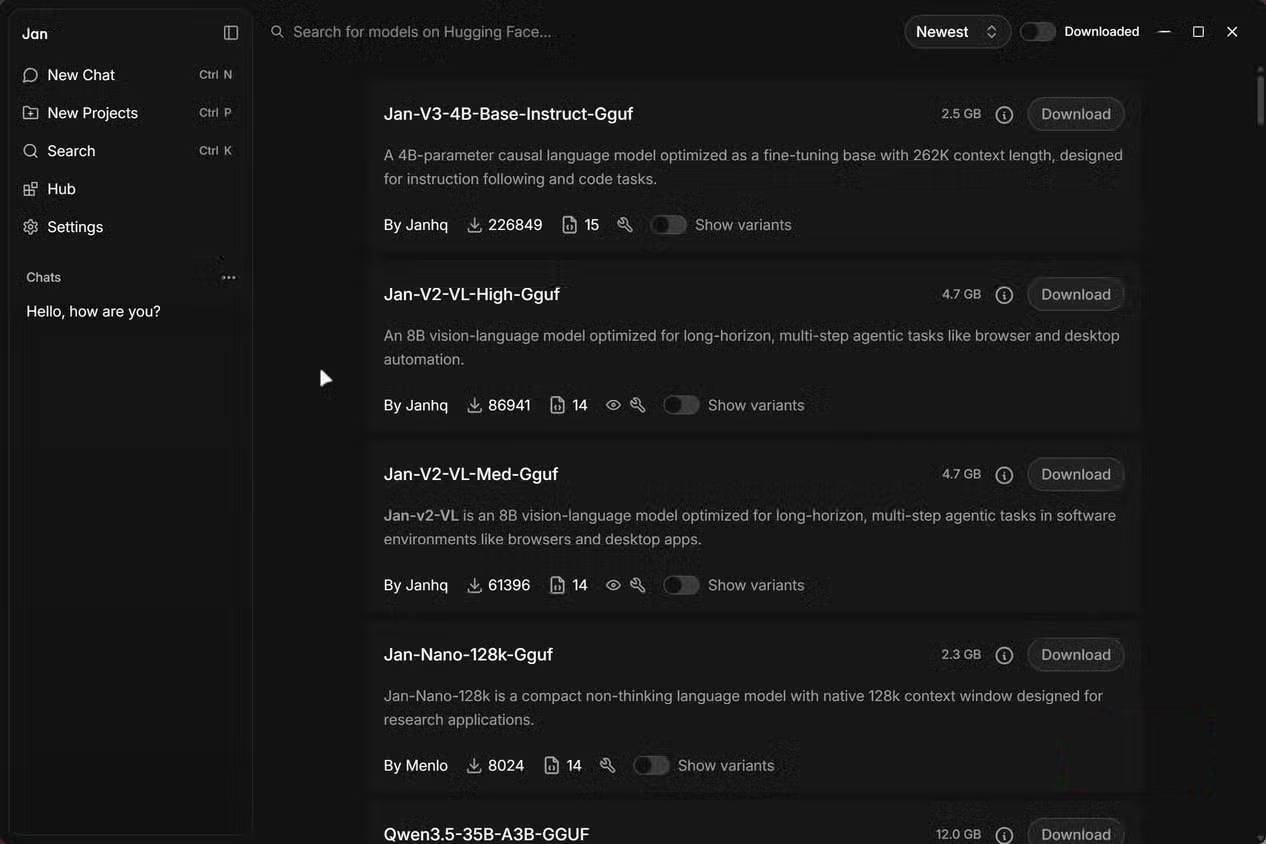This screenshot has height=844, width=1266.
Task: Enable Show variants for Jan-V2-VL-High-Gguf
Action: tap(681, 405)
